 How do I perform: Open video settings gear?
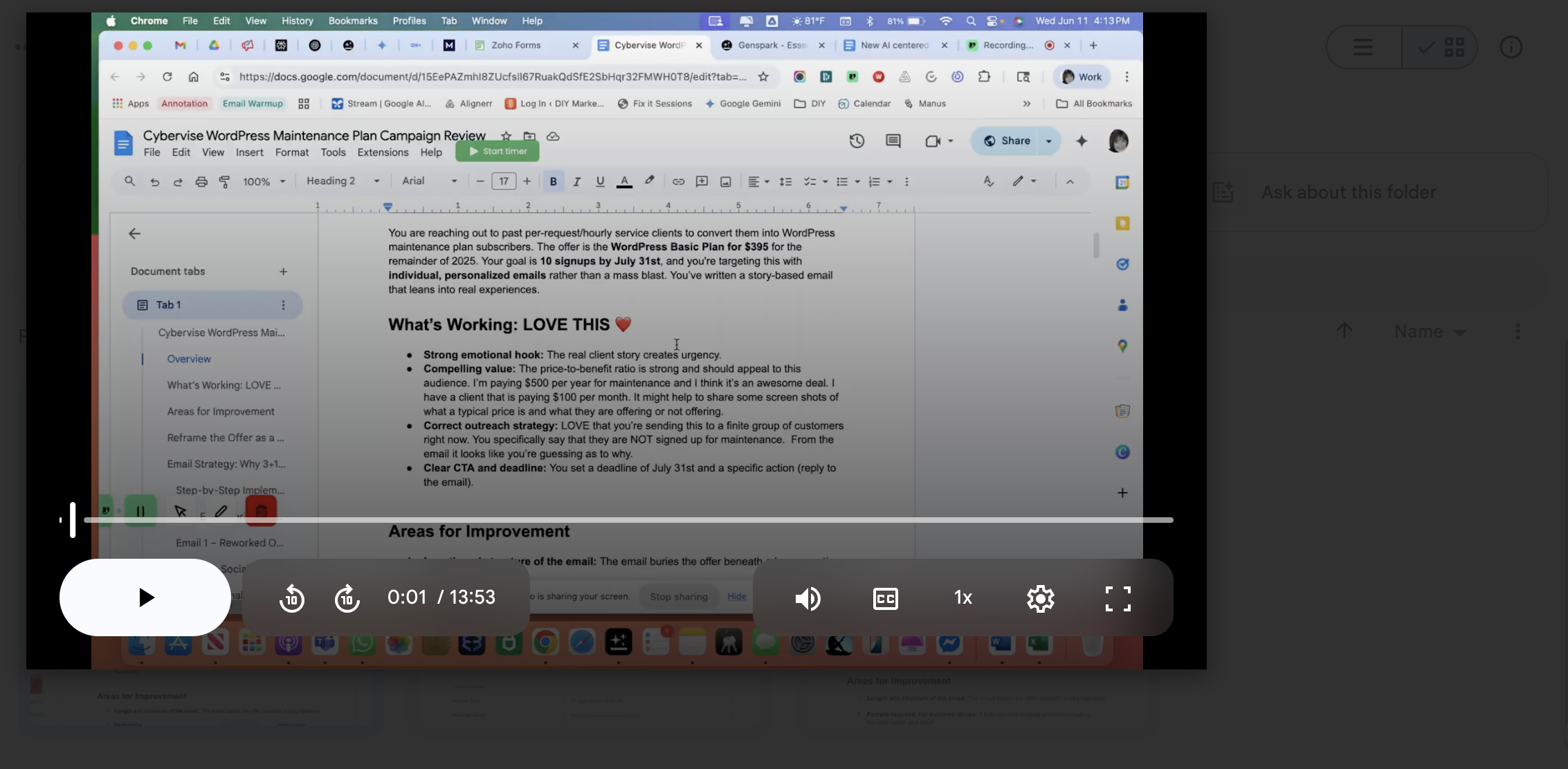(x=1041, y=598)
